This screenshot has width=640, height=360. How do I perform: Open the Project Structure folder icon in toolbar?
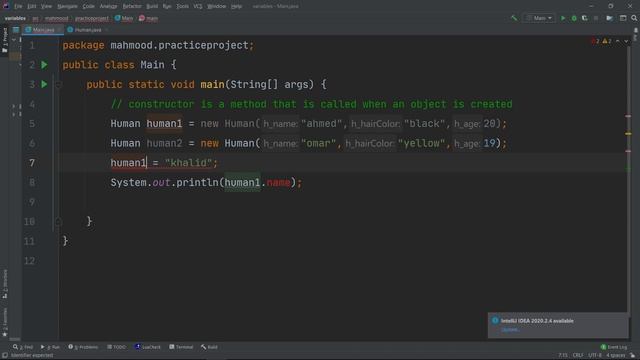[609, 18]
